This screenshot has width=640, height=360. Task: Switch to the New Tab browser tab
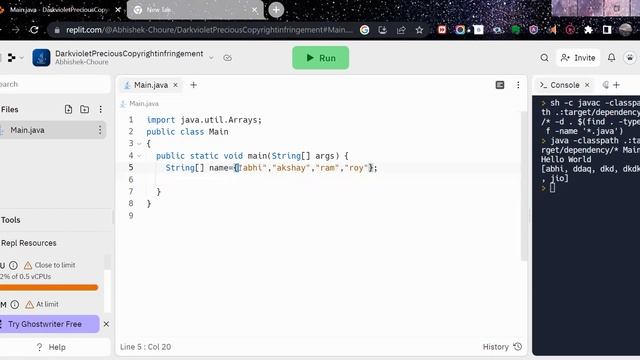[x=196, y=10]
